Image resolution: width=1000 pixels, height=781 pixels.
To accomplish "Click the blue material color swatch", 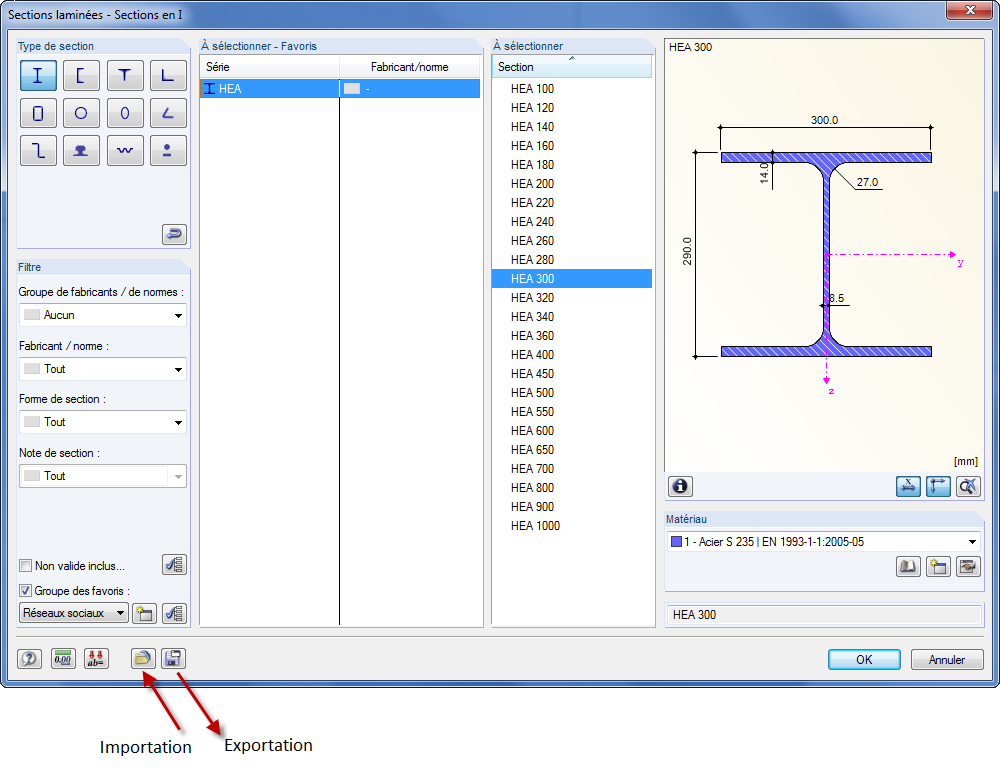I will (x=676, y=542).
